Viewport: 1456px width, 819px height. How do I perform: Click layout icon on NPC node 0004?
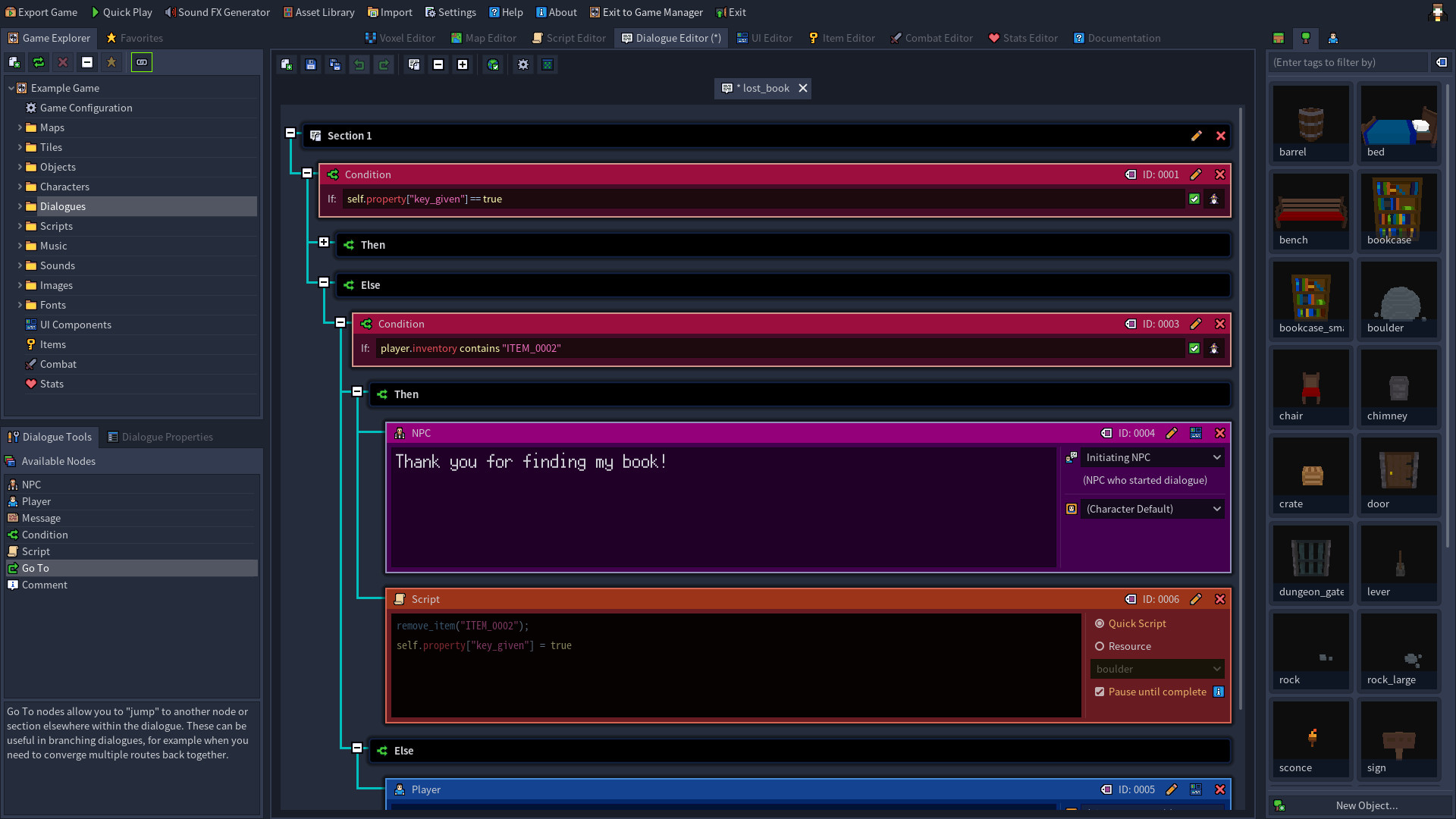1196,433
